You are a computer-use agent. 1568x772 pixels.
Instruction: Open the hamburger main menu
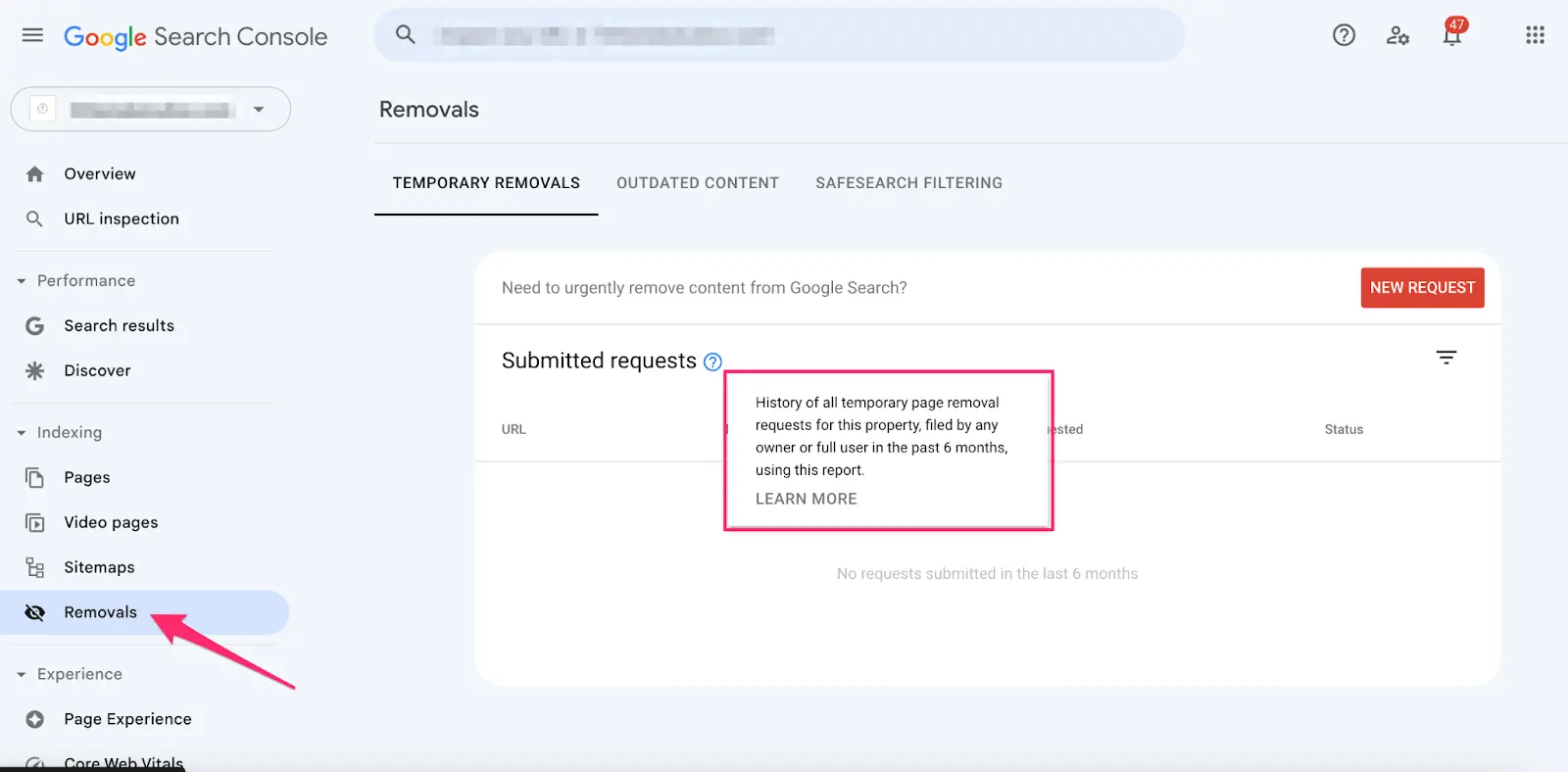[x=32, y=35]
